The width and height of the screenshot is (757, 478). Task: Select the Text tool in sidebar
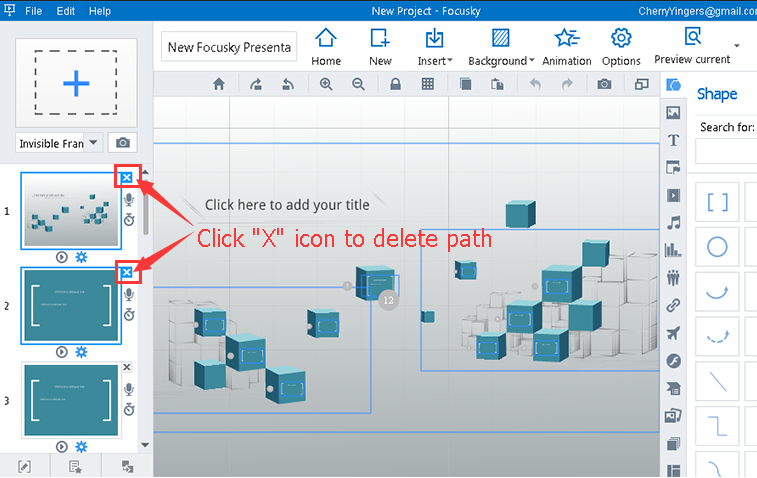click(673, 140)
